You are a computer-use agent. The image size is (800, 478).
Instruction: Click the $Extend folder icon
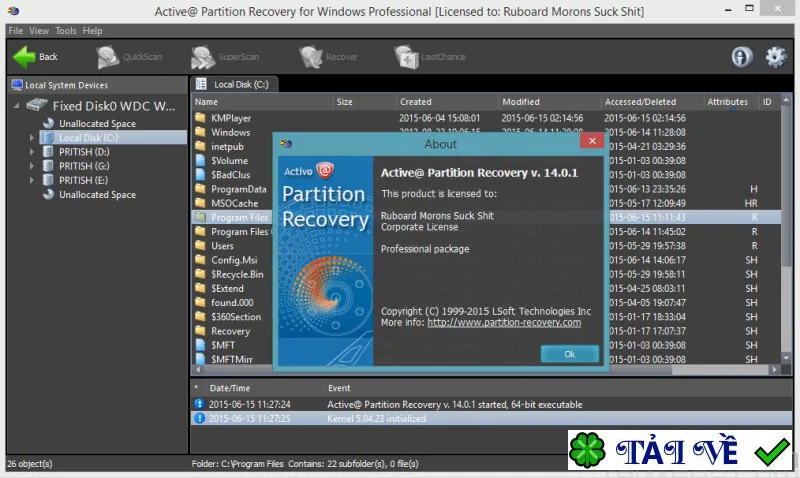201,288
